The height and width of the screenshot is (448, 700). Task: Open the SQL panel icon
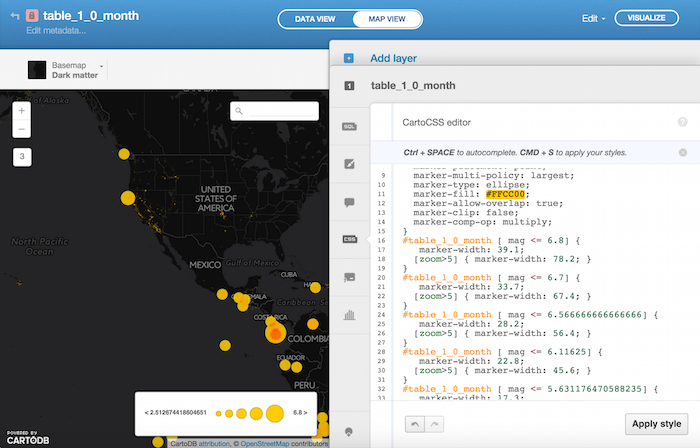(349, 127)
